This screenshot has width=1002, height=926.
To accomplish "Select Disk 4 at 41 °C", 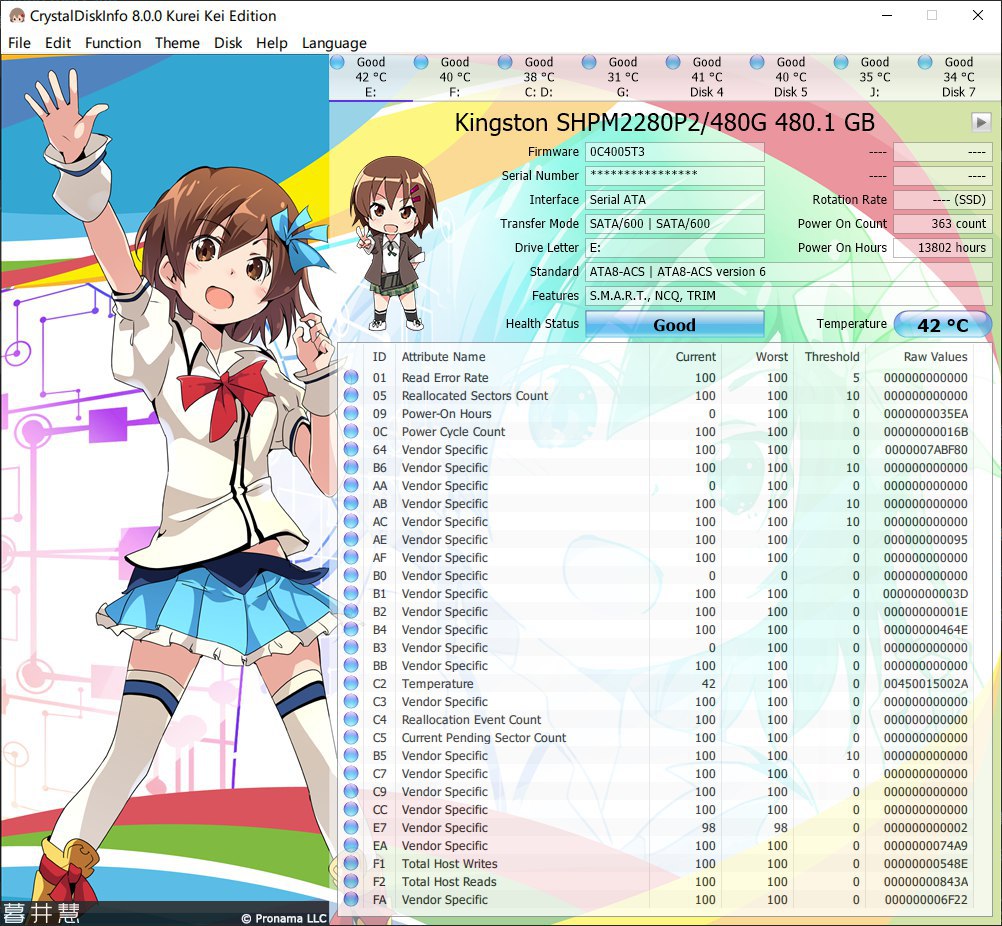I will [707, 77].
